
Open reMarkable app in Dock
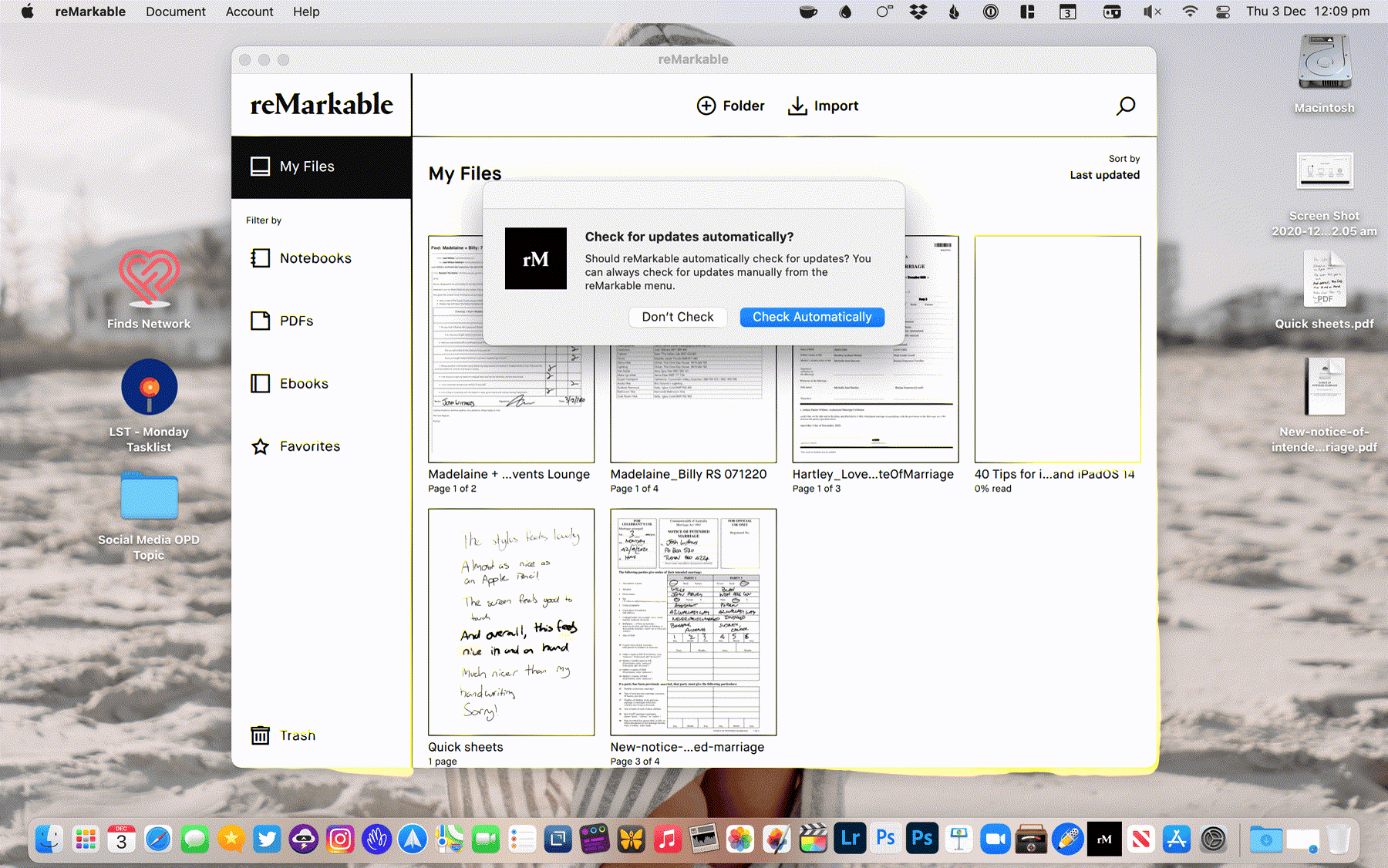pyautogui.click(x=1104, y=839)
